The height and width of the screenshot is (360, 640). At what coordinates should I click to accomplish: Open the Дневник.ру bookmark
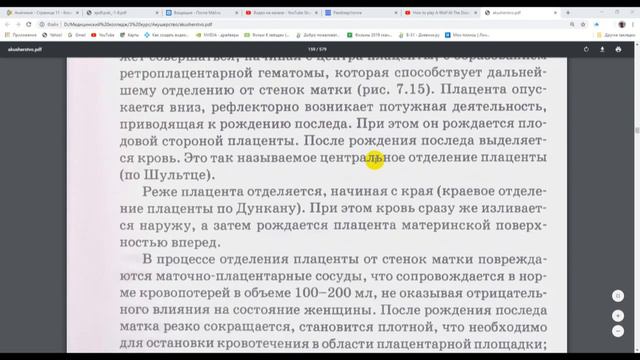click(419, 35)
